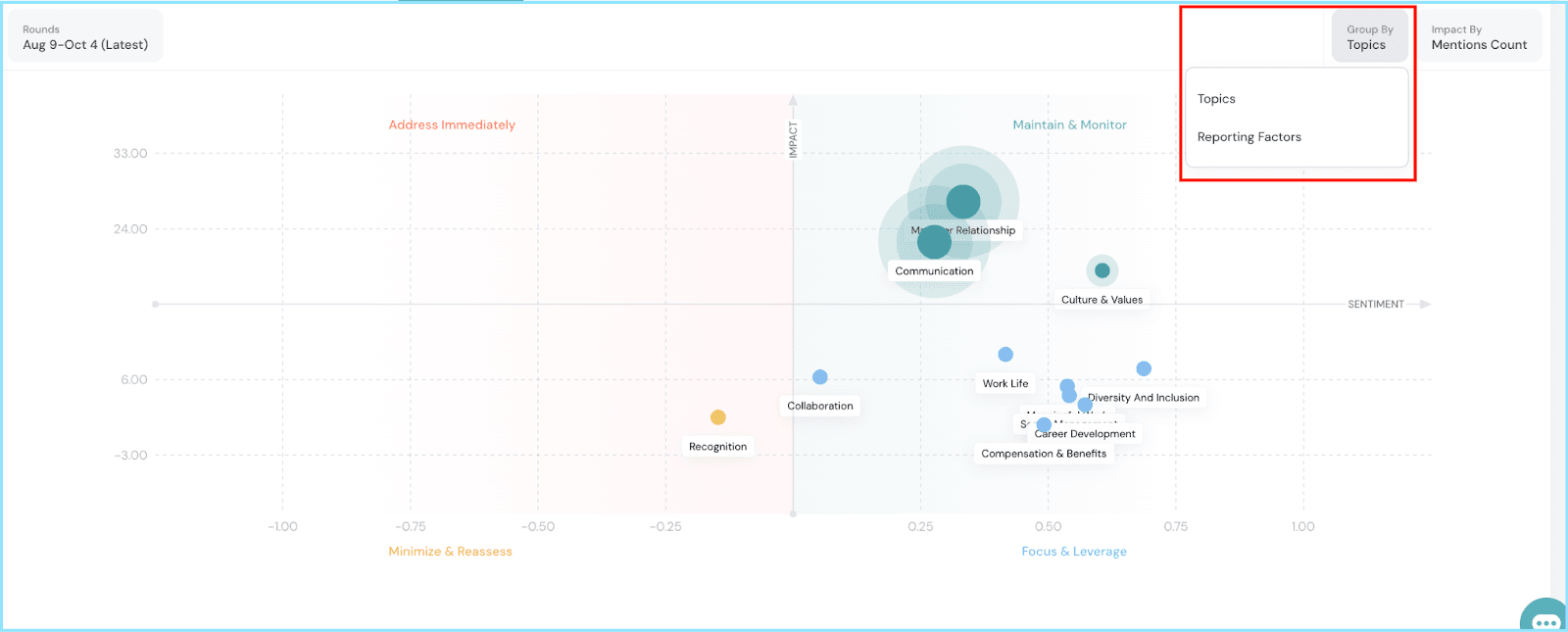The image size is (1568, 632).
Task: Click the Focus & Leverage quadrant label
Action: pyautogui.click(x=1074, y=552)
